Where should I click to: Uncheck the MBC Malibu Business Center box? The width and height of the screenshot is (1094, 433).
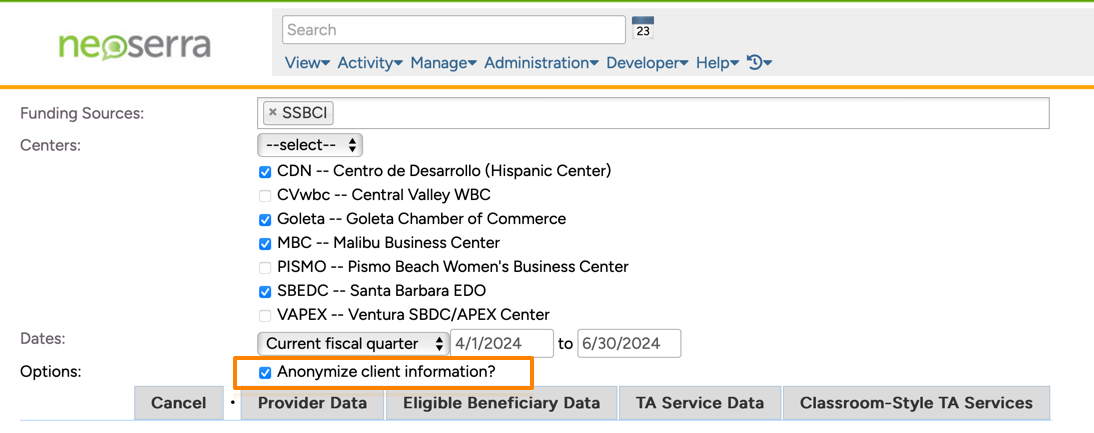265,243
